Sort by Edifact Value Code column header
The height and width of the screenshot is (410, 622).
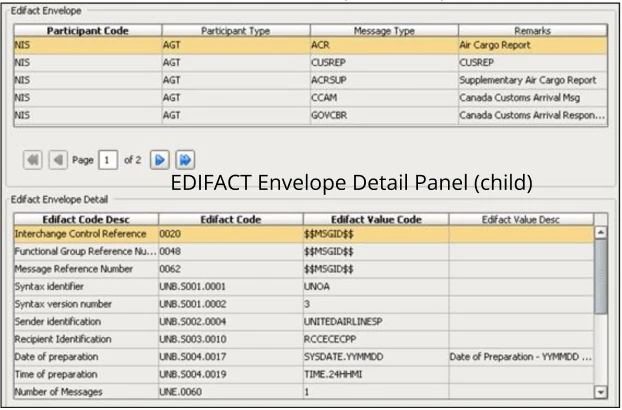click(376, 219)
